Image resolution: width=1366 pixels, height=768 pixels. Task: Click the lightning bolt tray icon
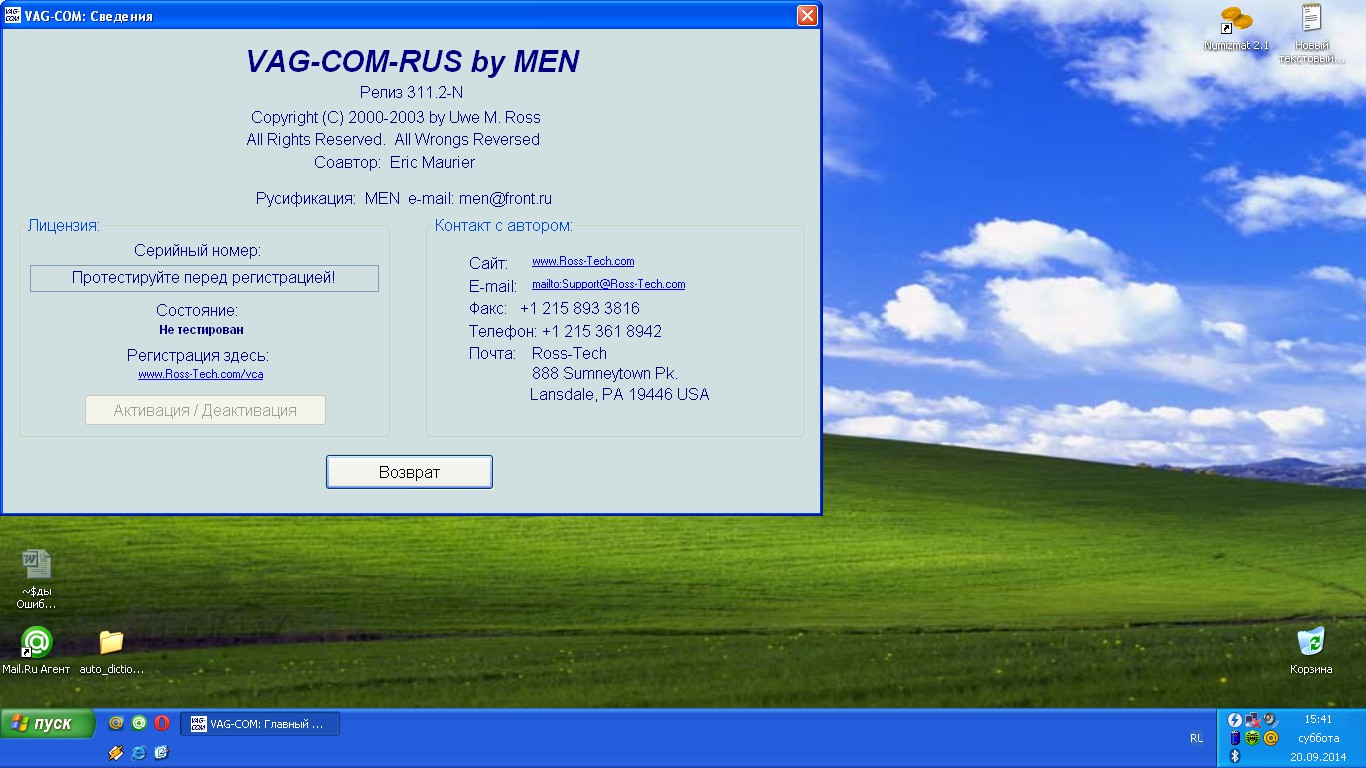pyautogui.click(x=1235, y=720)
